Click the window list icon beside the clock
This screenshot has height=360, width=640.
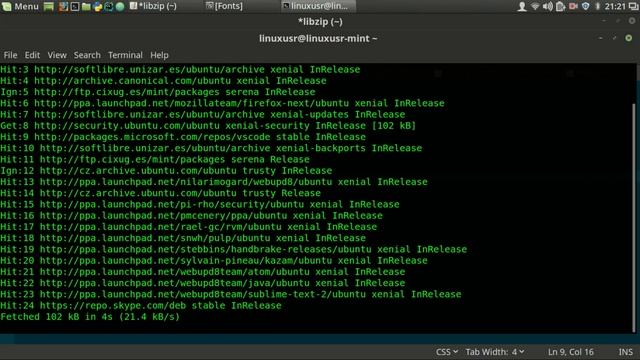633,6
